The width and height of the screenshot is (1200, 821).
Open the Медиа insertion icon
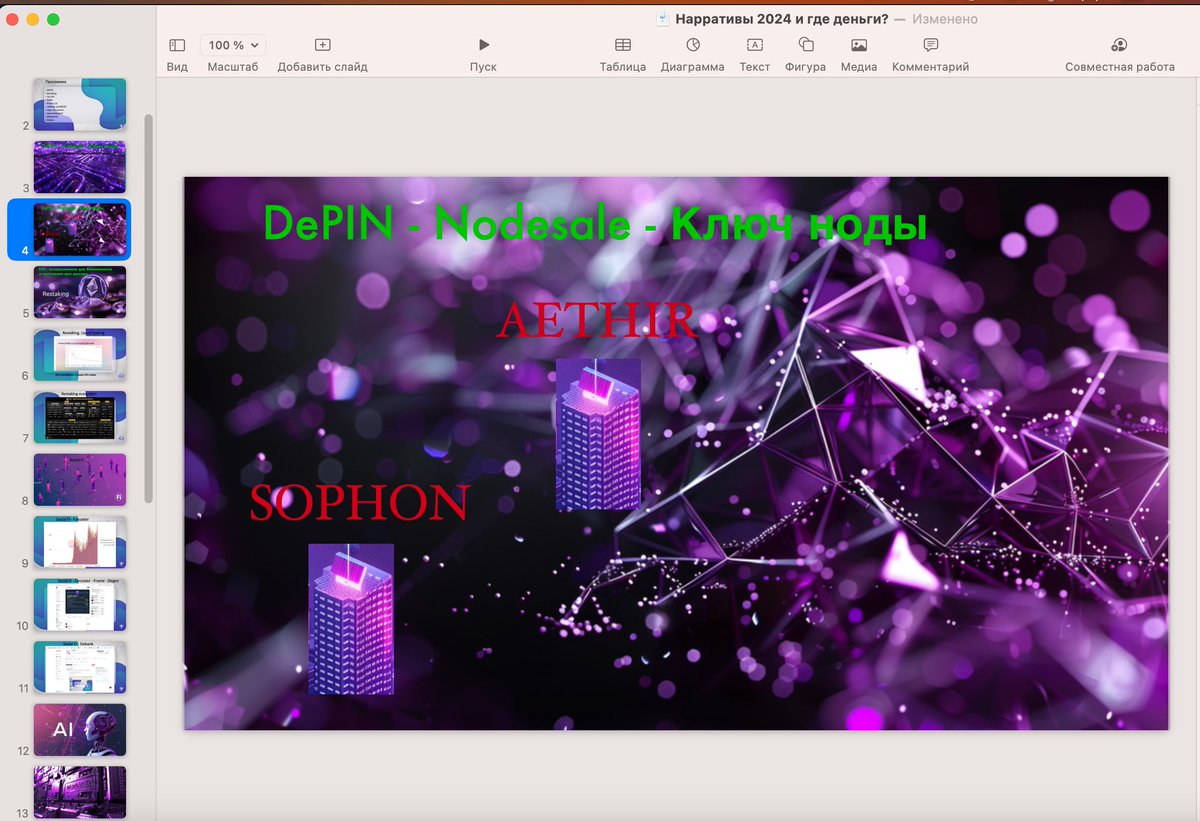pos(858,45)
